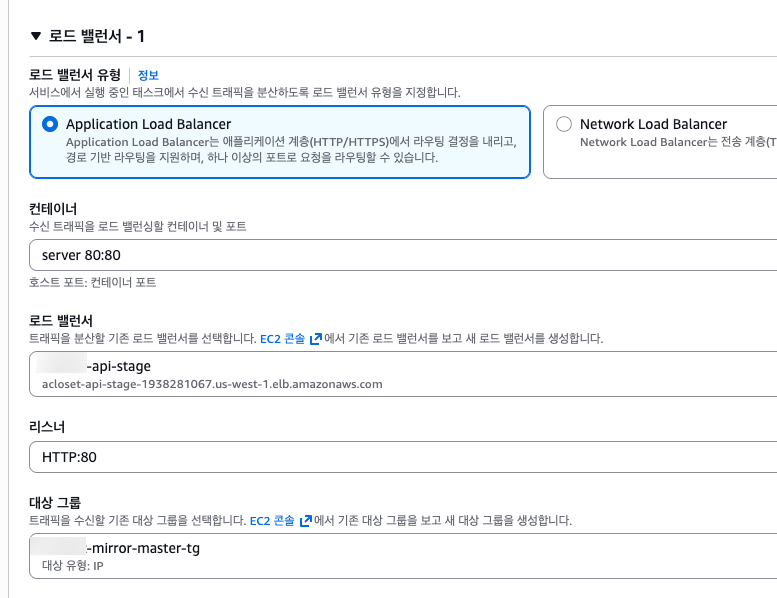Click the 로드 밸런서 유형 label

[75, 75]
